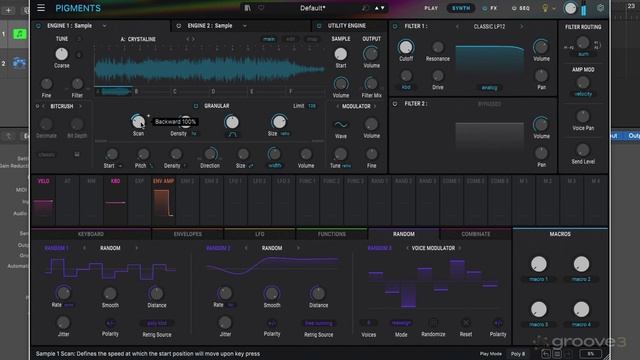Open the Pigments hamburger main menu
The width and height of the screenshot is (640, 360).
41,8
